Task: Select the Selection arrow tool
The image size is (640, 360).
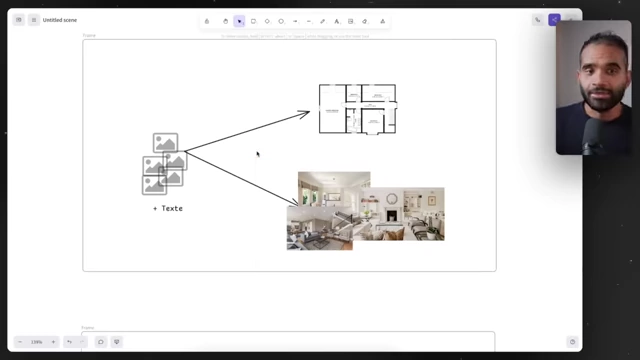Action: pos(239,21)
